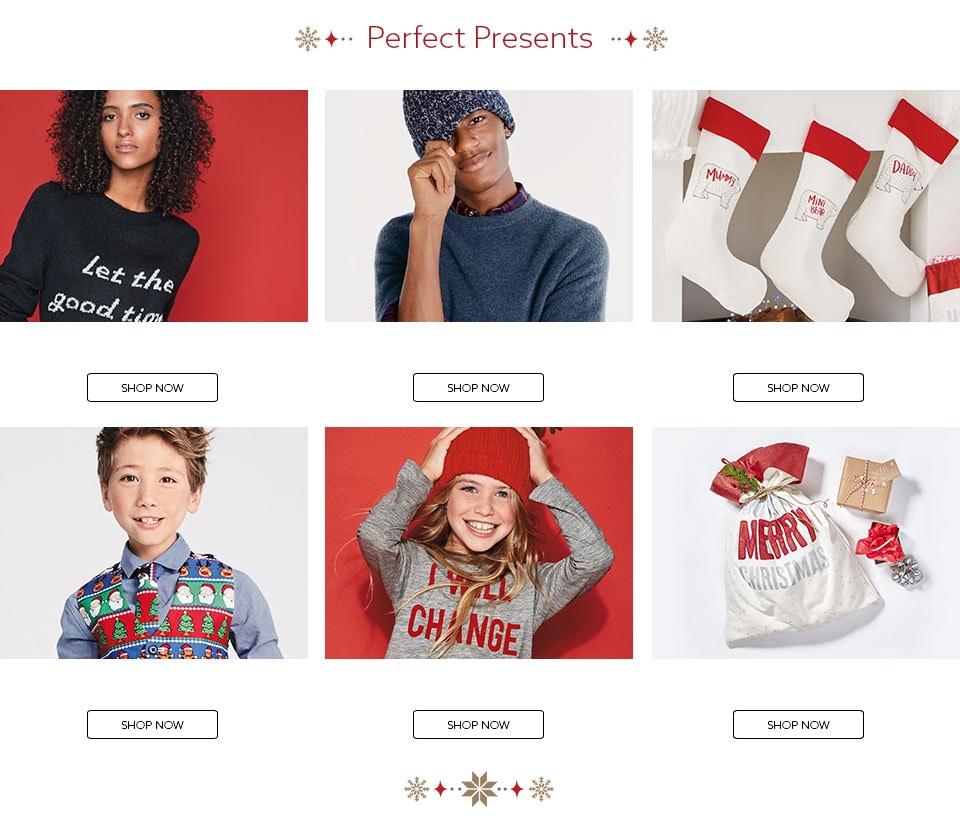Click Shop Now under the red hat girl
960x840 pixels.
click(478, 724)
